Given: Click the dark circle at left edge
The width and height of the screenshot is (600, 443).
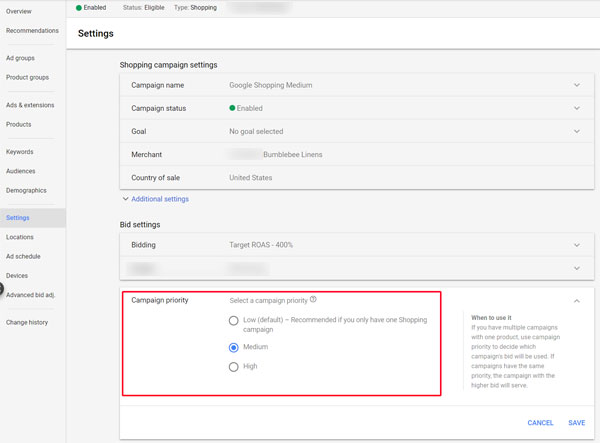Looking at the screenshot, I should [1, 288].
